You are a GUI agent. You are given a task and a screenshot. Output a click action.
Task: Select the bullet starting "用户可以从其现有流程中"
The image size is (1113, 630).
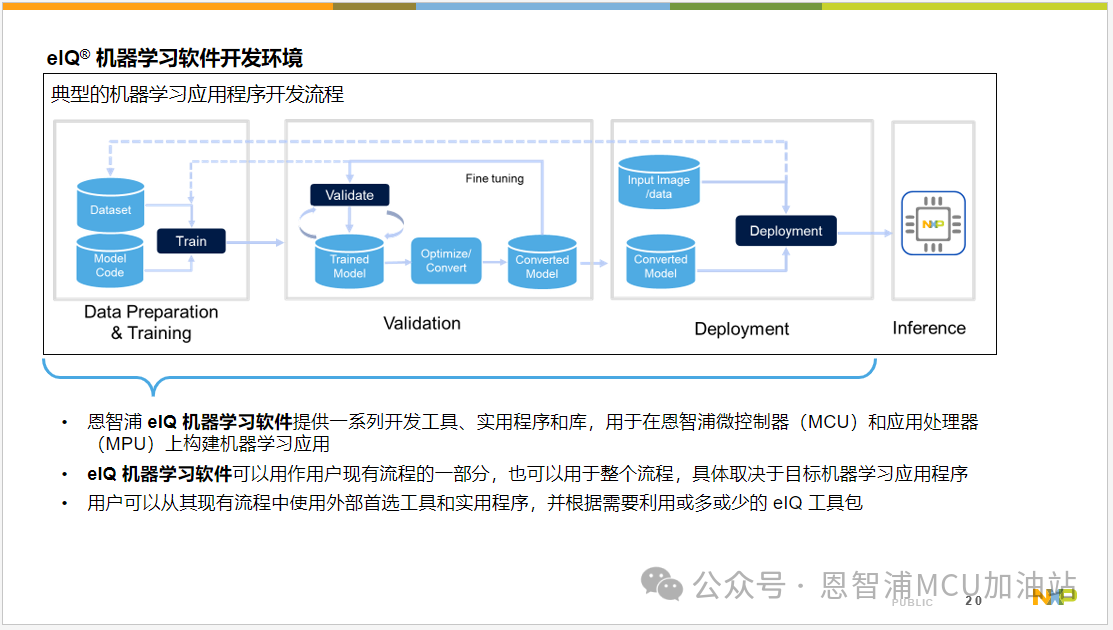[x=475, y=503]
